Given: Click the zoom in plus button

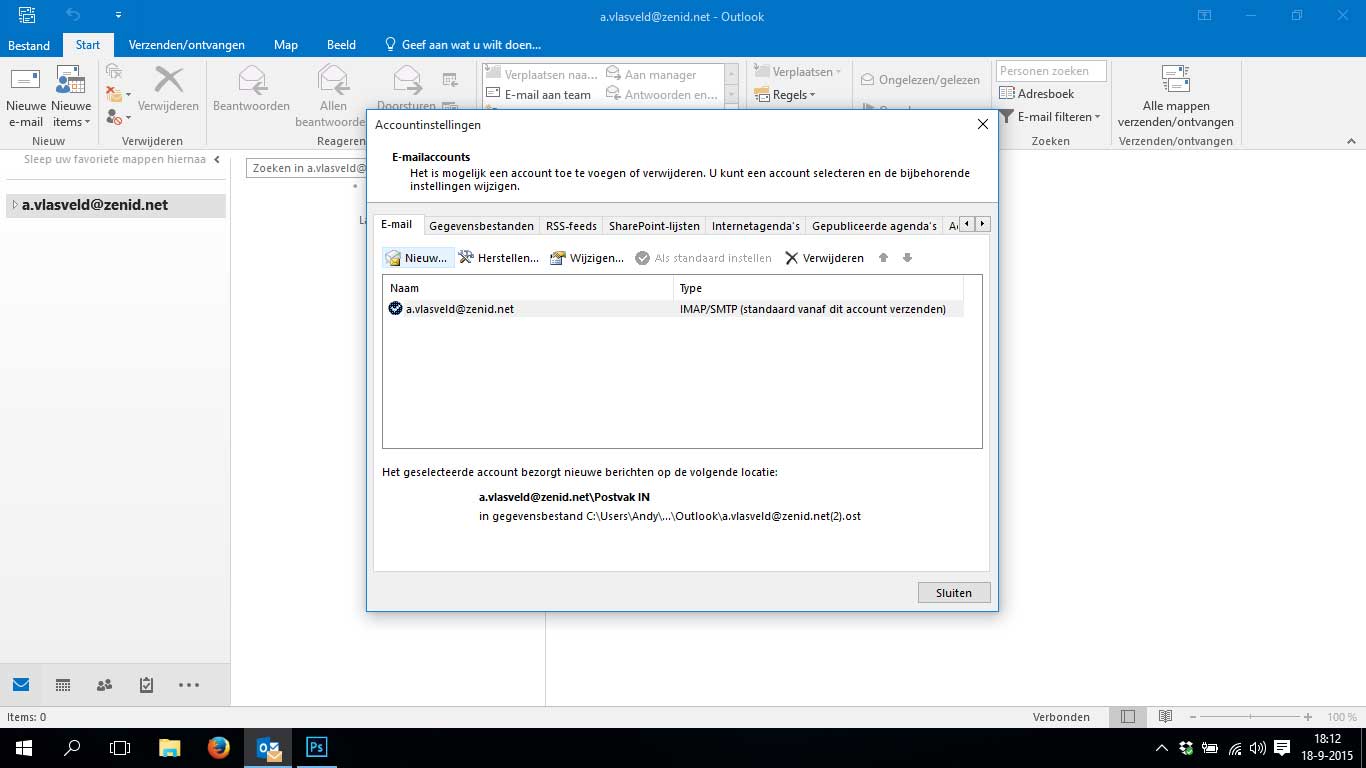Looking at the screenshot, I should [x=1308, y=717].
